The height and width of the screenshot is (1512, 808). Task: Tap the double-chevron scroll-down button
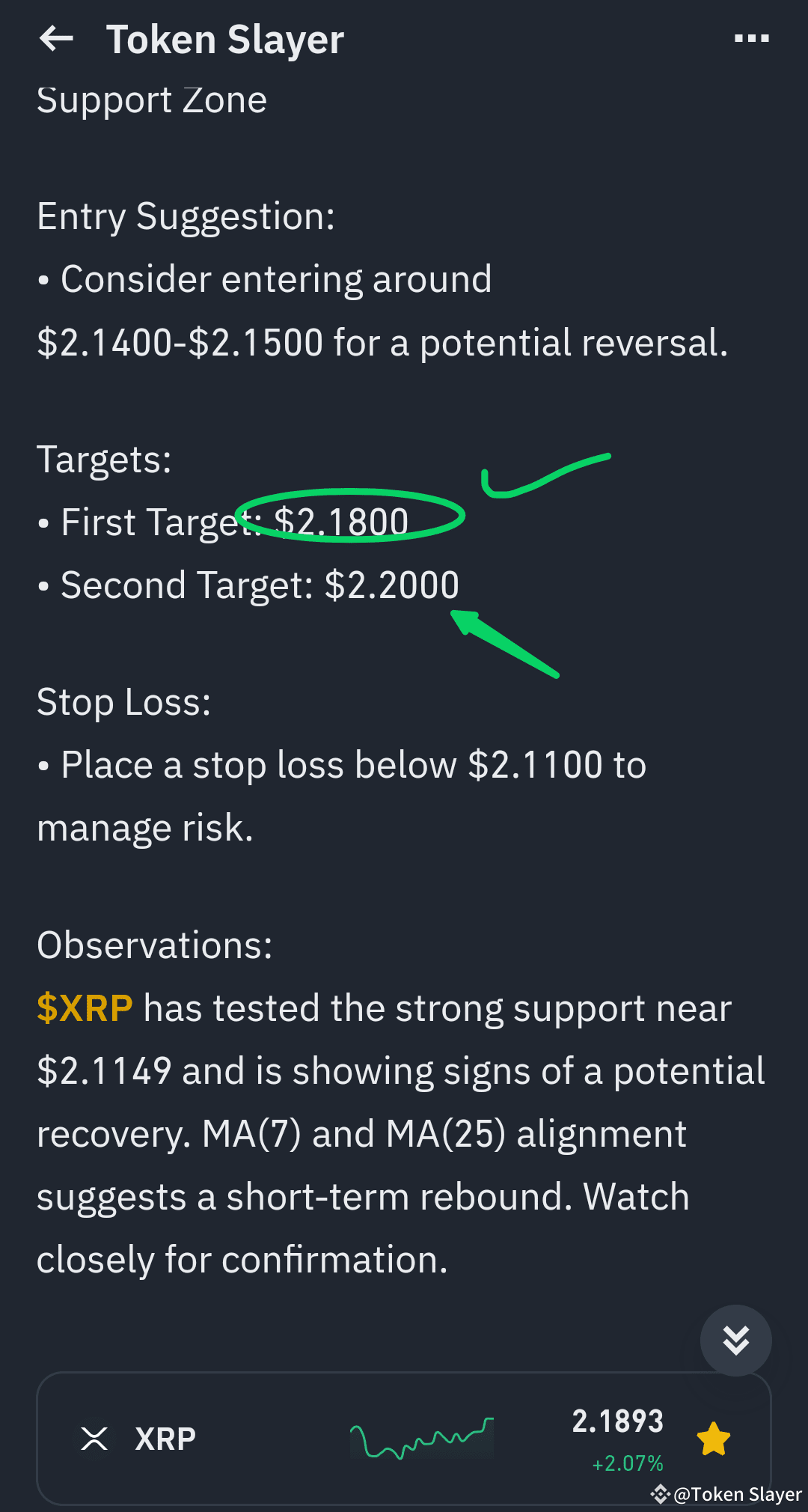tap(735, 1341)
